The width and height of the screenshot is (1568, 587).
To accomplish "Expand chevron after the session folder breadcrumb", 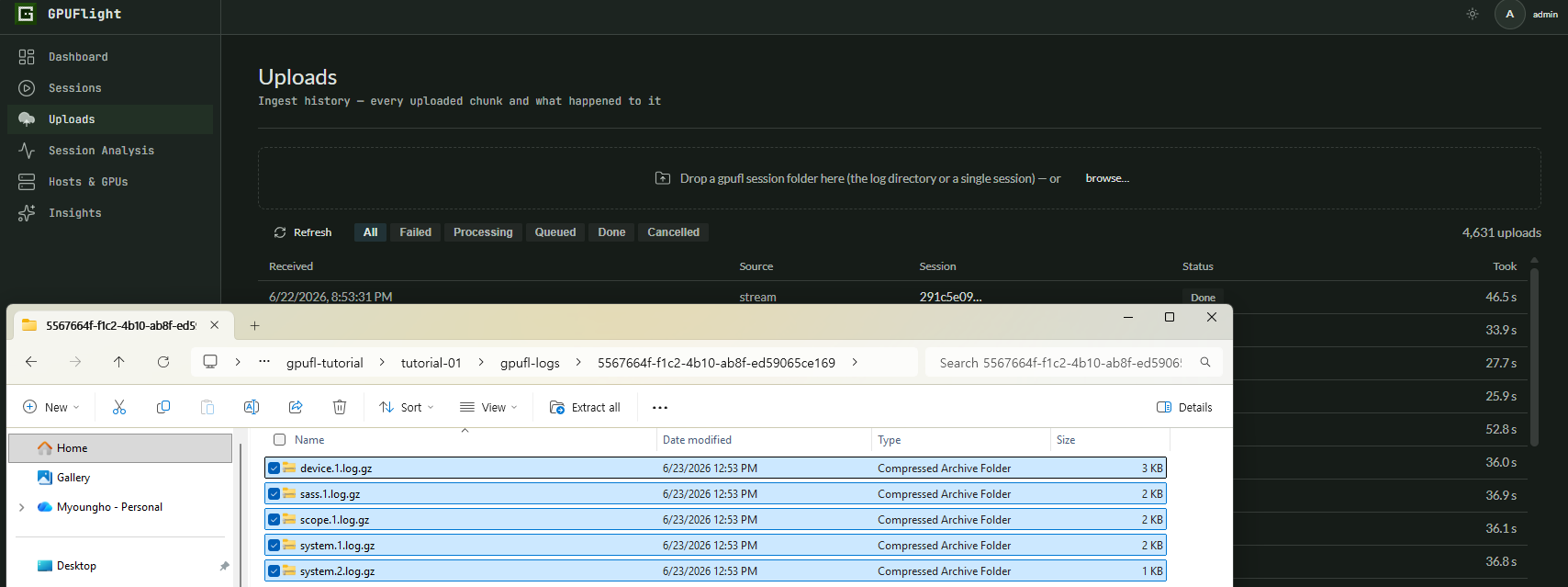I will coord(855,362).
